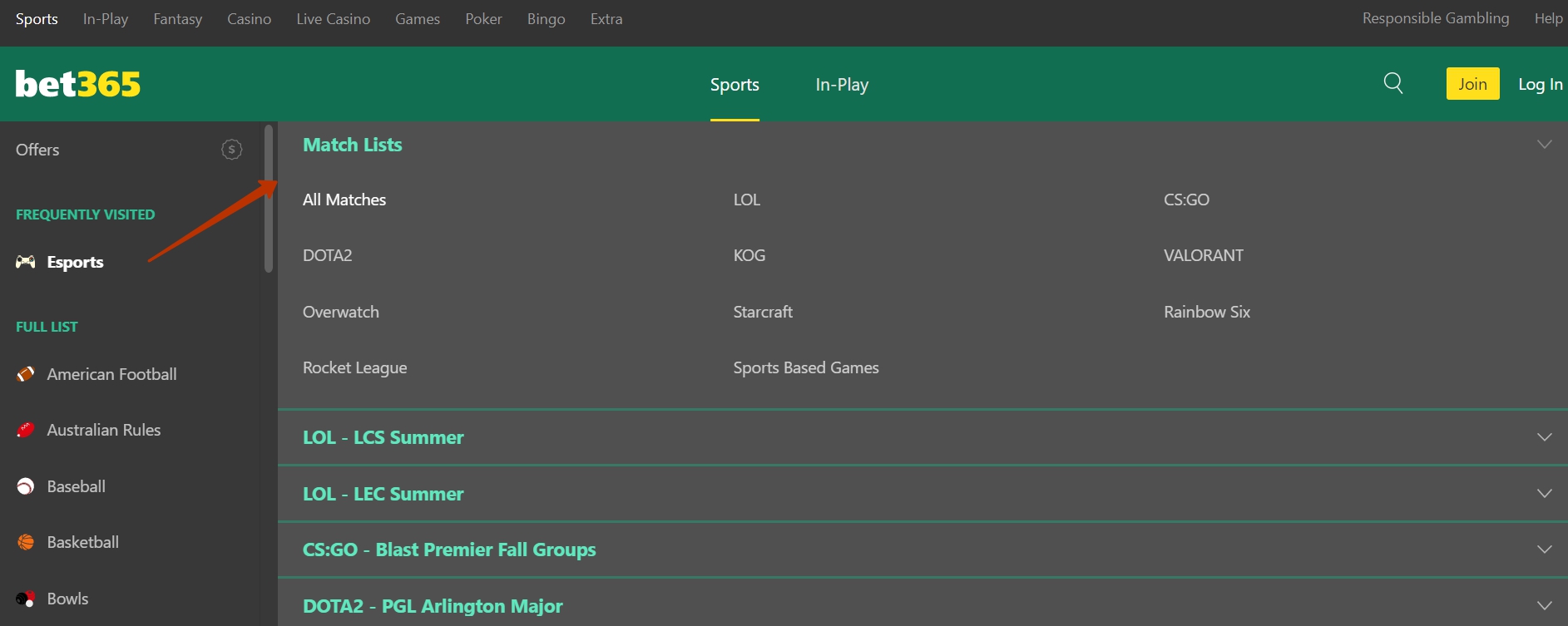The height and width of the screenshot is (626, 1568).
Task: Click the Bowls icon in sidebar
Action: click(26, 599)
